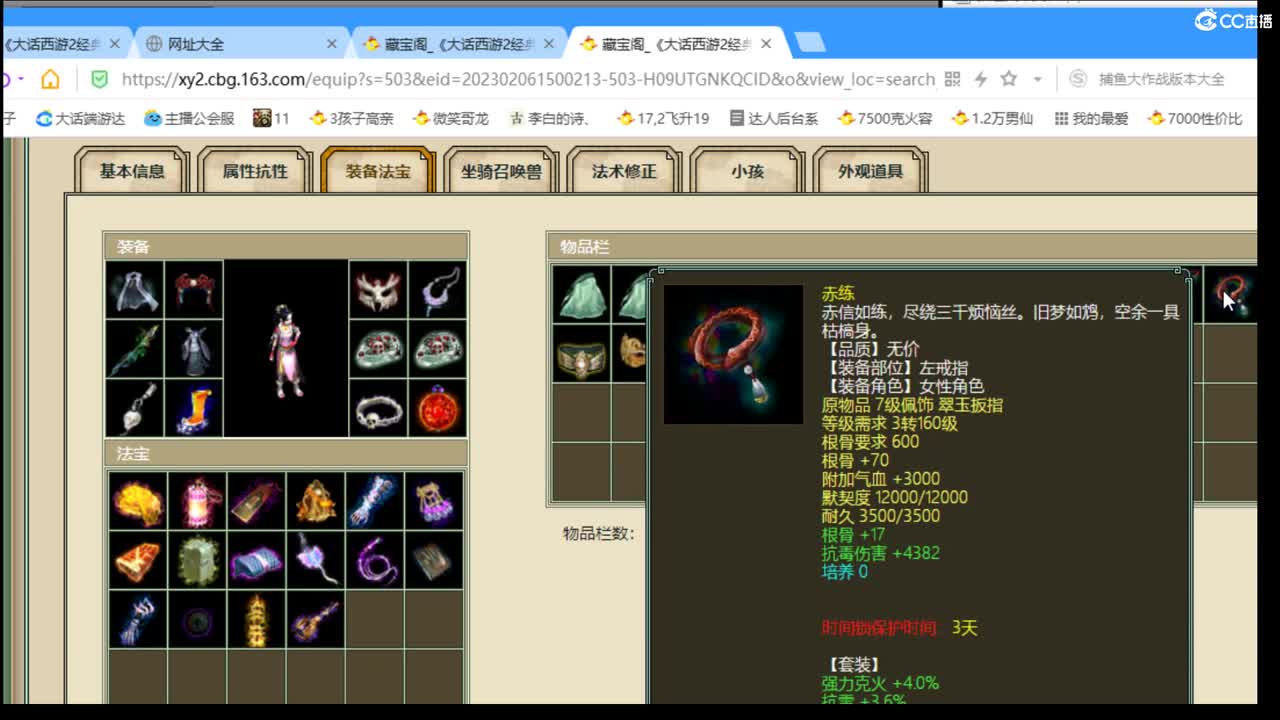
Task: Open the 微笑哥龙 bookmark
Action: coord(450,118)
